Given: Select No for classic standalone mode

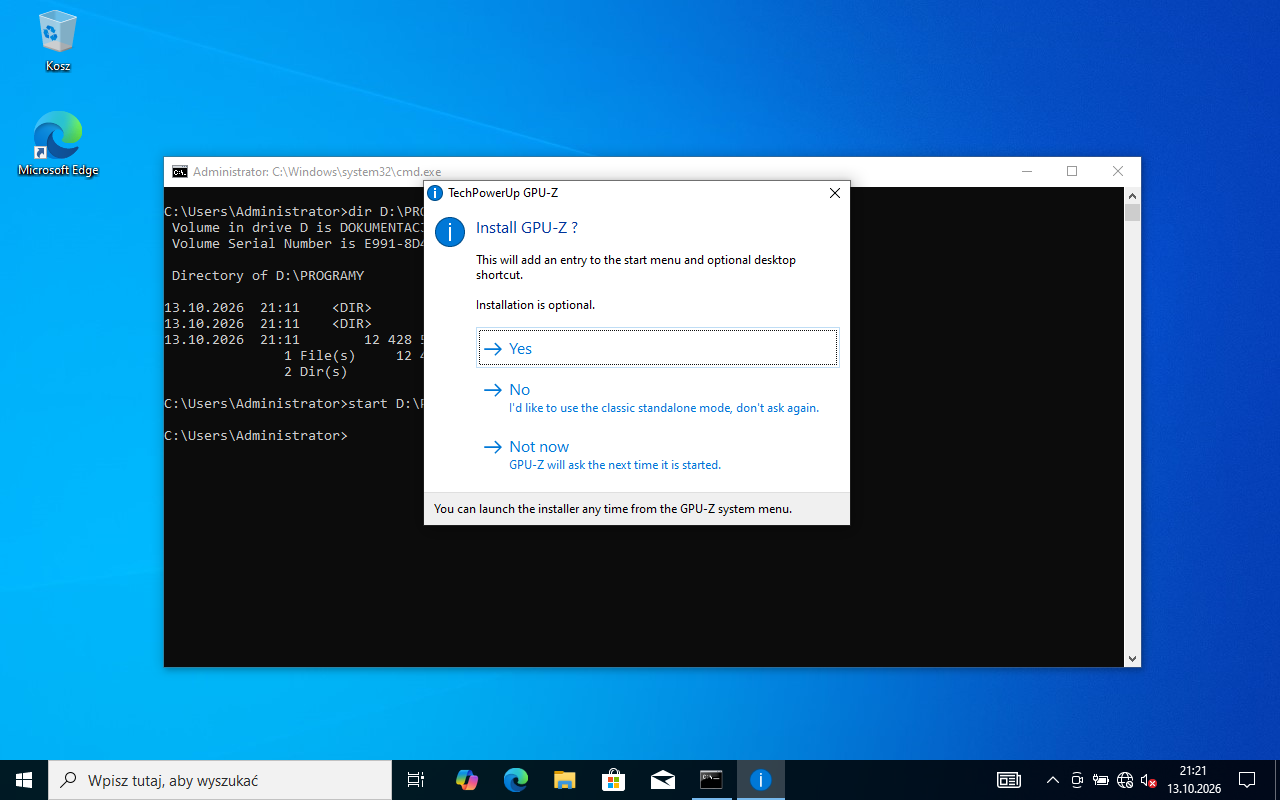Looking at the screenshot, I should pyautogui.click(x=657, y=398).
